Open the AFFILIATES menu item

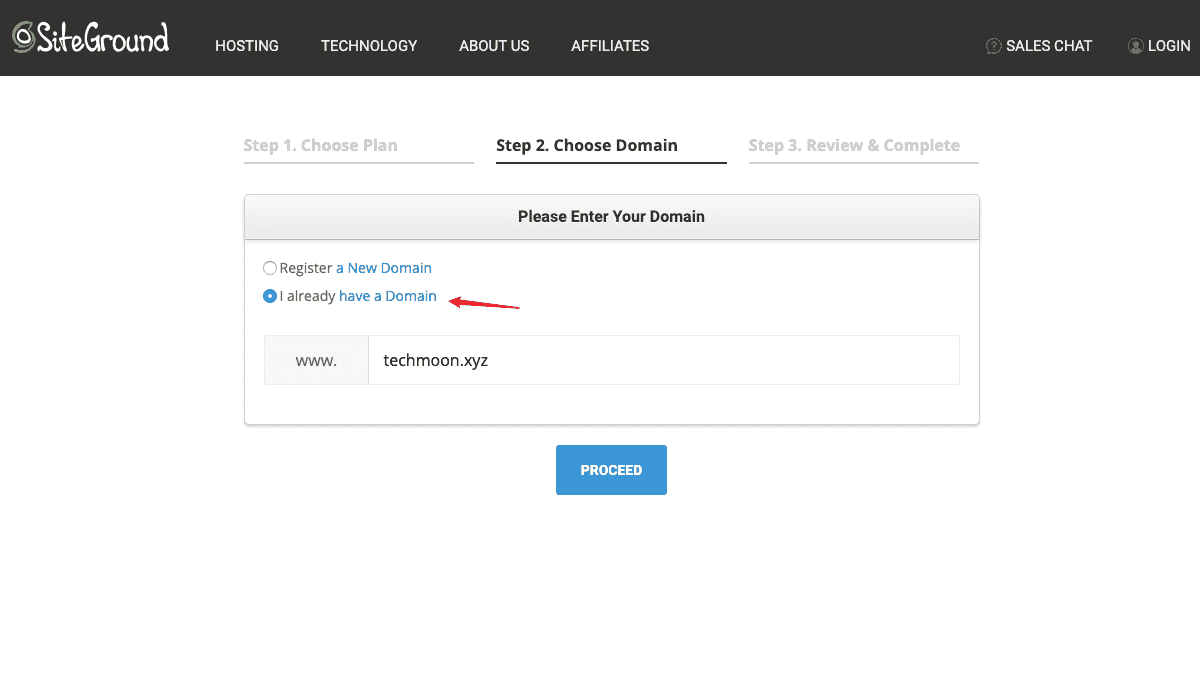[610, 46]
